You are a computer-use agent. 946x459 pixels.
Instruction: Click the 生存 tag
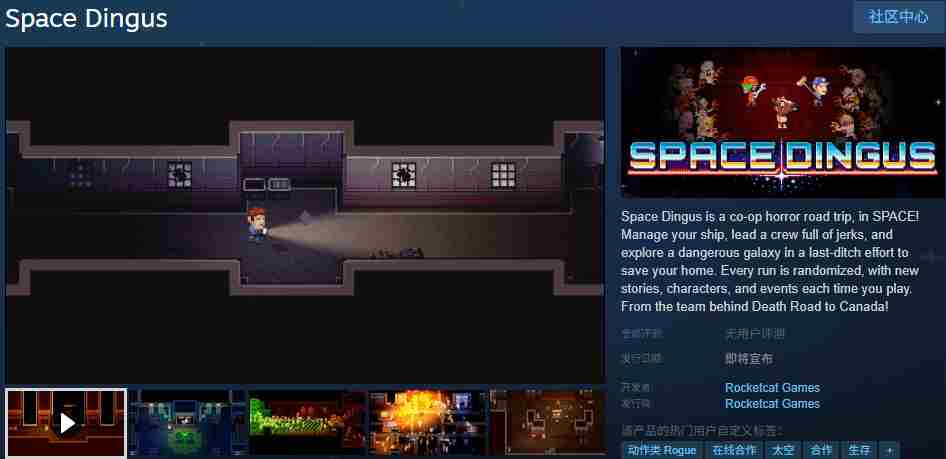point(859,450)
